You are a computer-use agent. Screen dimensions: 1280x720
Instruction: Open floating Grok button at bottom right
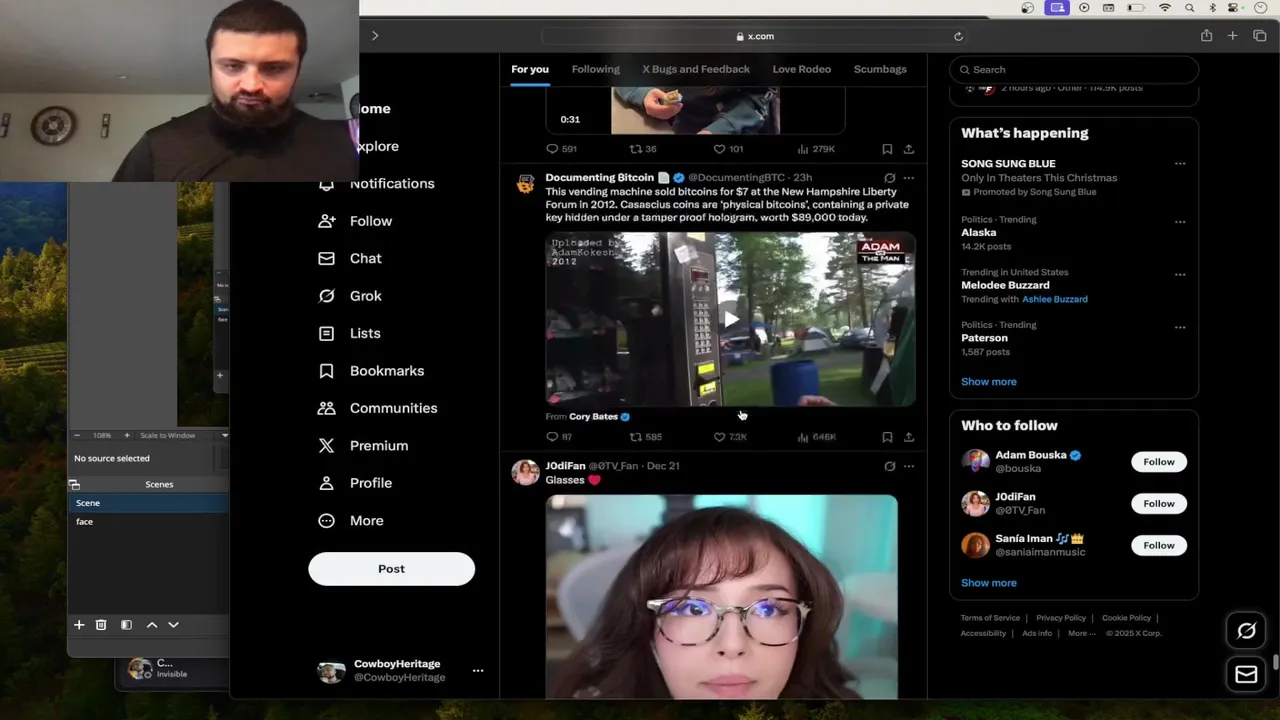click(1246, 631)
